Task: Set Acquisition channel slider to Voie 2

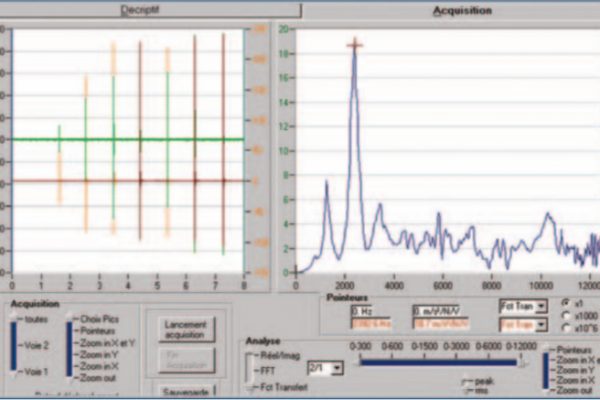Action: (36, 345)
